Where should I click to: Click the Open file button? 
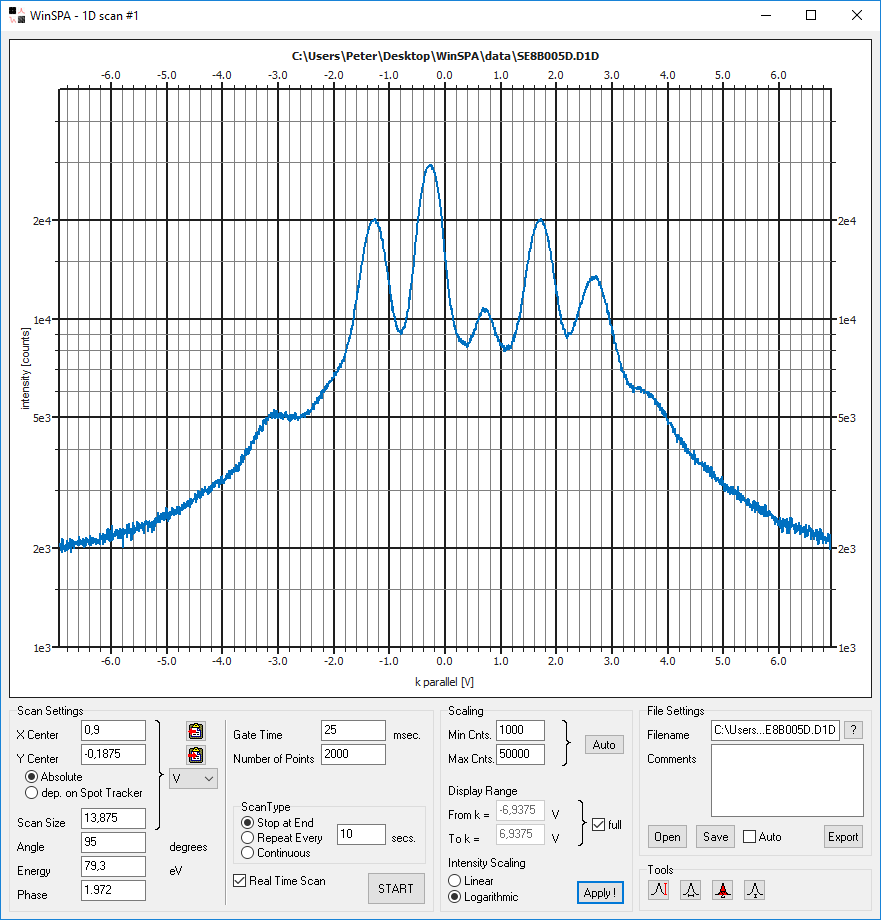(x=667, y=837)
